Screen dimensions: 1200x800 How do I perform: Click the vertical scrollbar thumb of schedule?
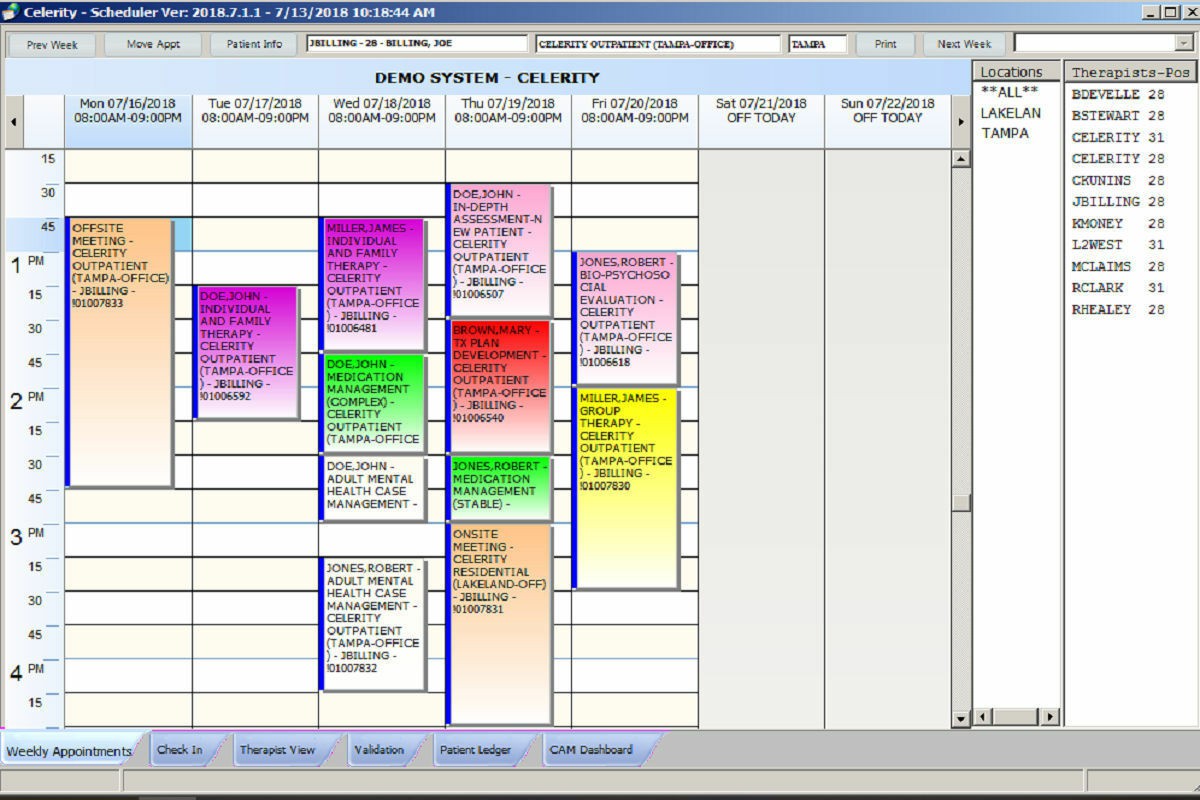pyautogui.click(x=960, y=502)
